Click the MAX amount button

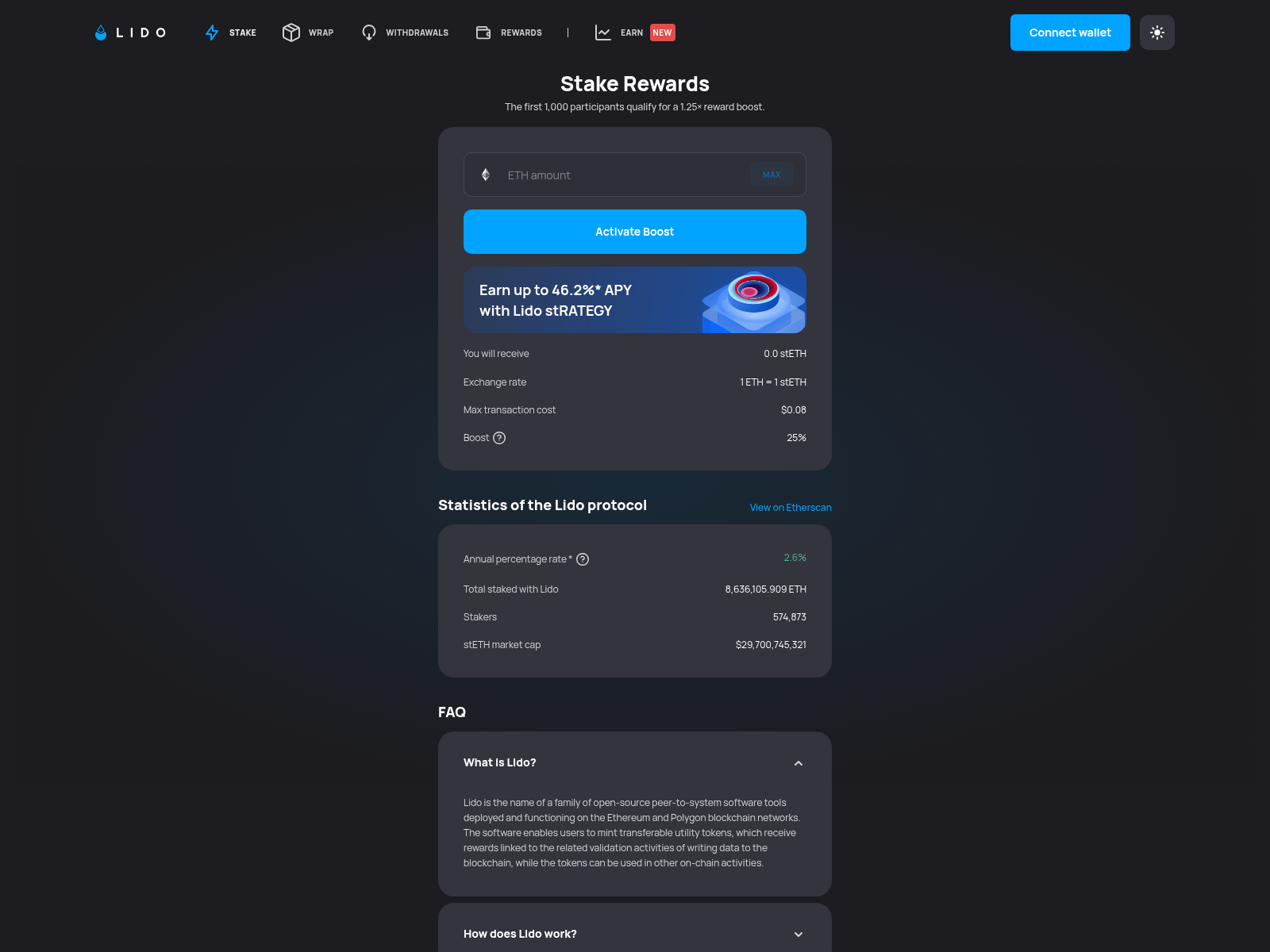(x=772, y=175)
